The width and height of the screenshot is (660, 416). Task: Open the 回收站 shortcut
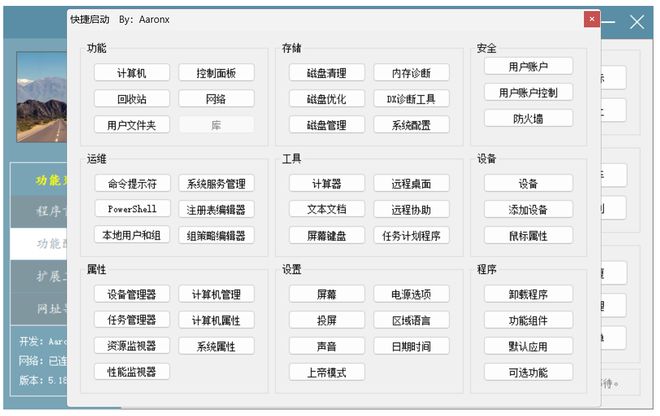point(132,99)
